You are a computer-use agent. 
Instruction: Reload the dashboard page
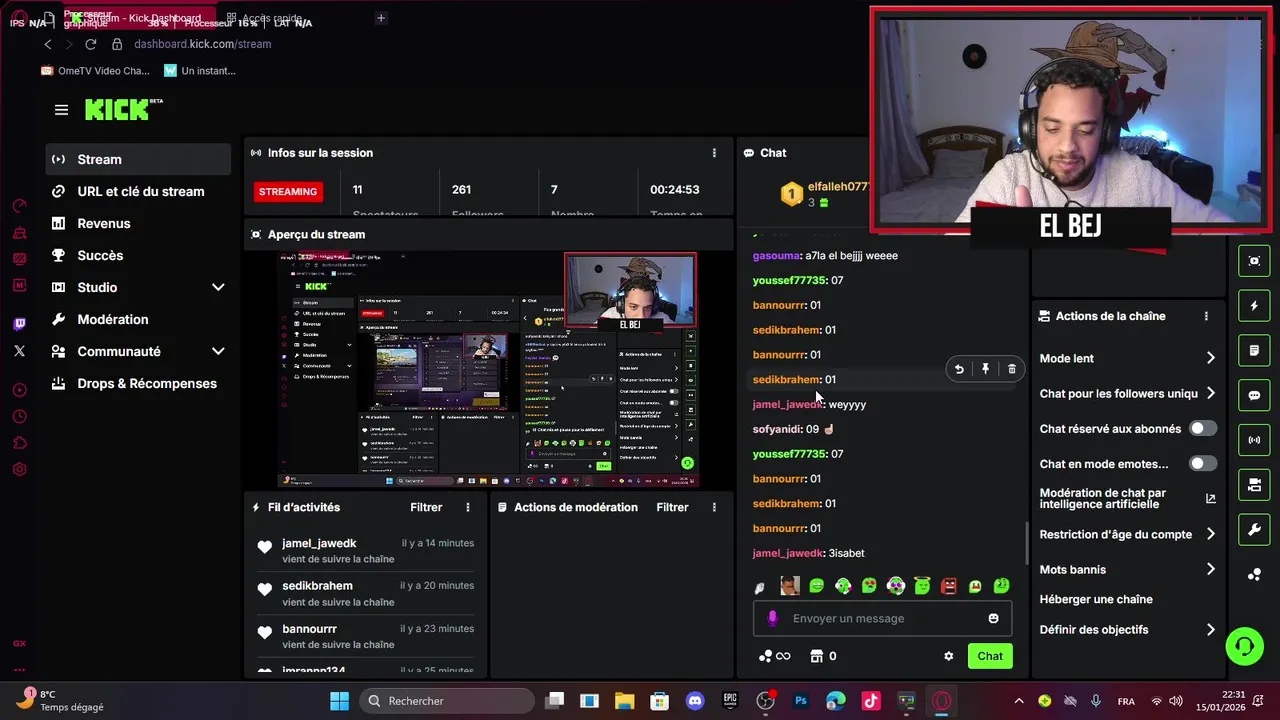pyautogui.click(x=91, y=44)
